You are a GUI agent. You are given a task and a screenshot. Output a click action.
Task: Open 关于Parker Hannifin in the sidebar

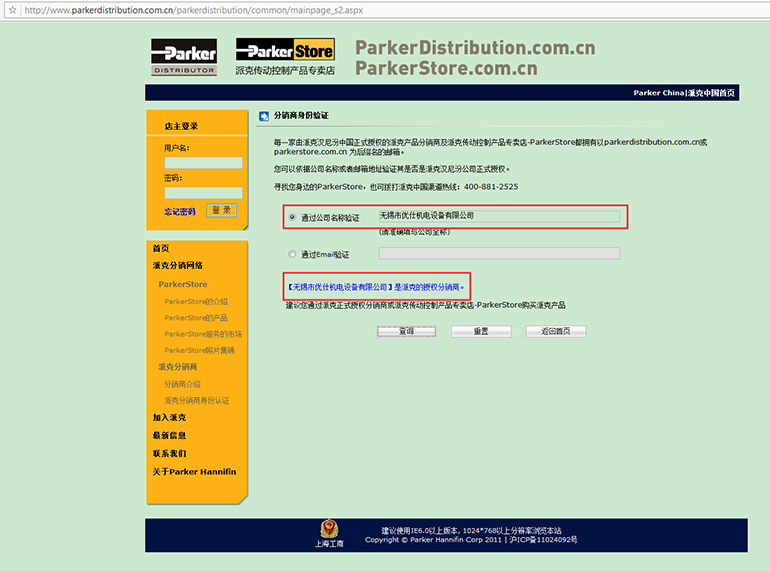click(x=194, y=472)
